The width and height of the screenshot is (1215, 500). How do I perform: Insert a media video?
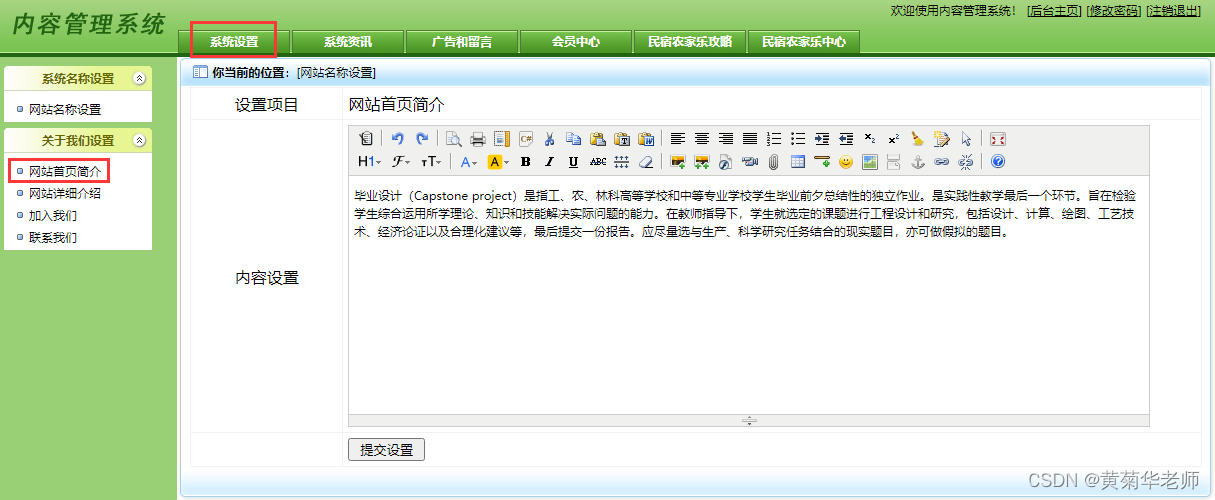point(749,161)
